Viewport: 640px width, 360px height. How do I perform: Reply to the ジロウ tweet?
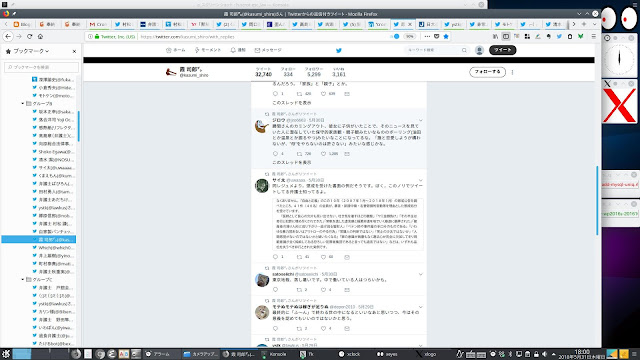tap(276, 154)
